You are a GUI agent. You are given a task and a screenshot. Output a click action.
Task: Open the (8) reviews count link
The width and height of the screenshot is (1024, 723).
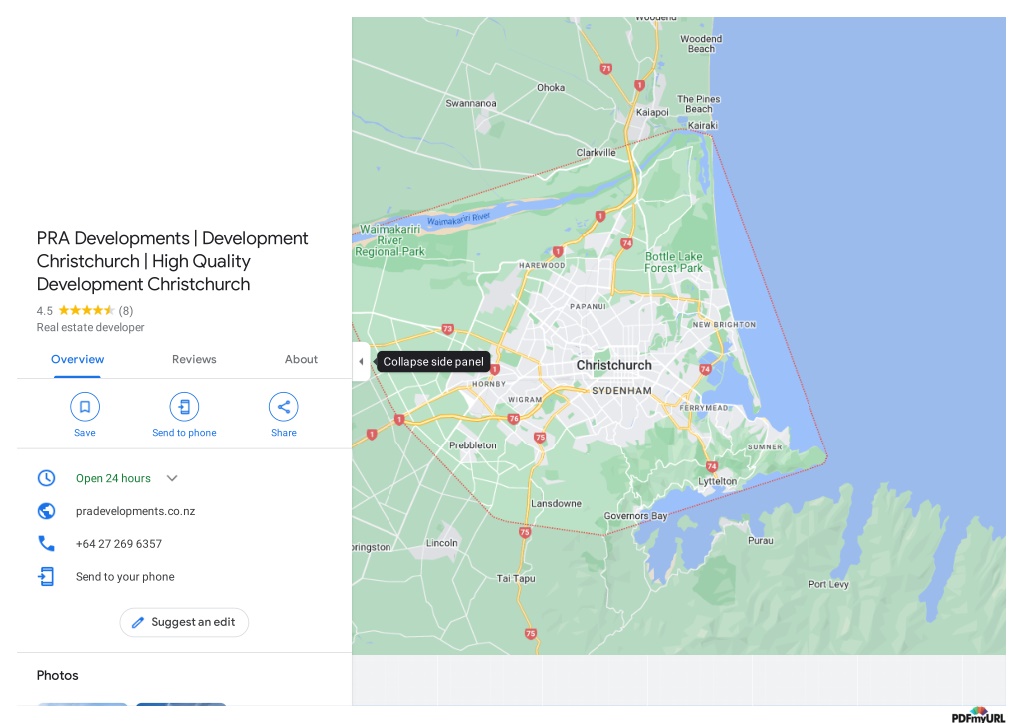click(x=126, y=311)
